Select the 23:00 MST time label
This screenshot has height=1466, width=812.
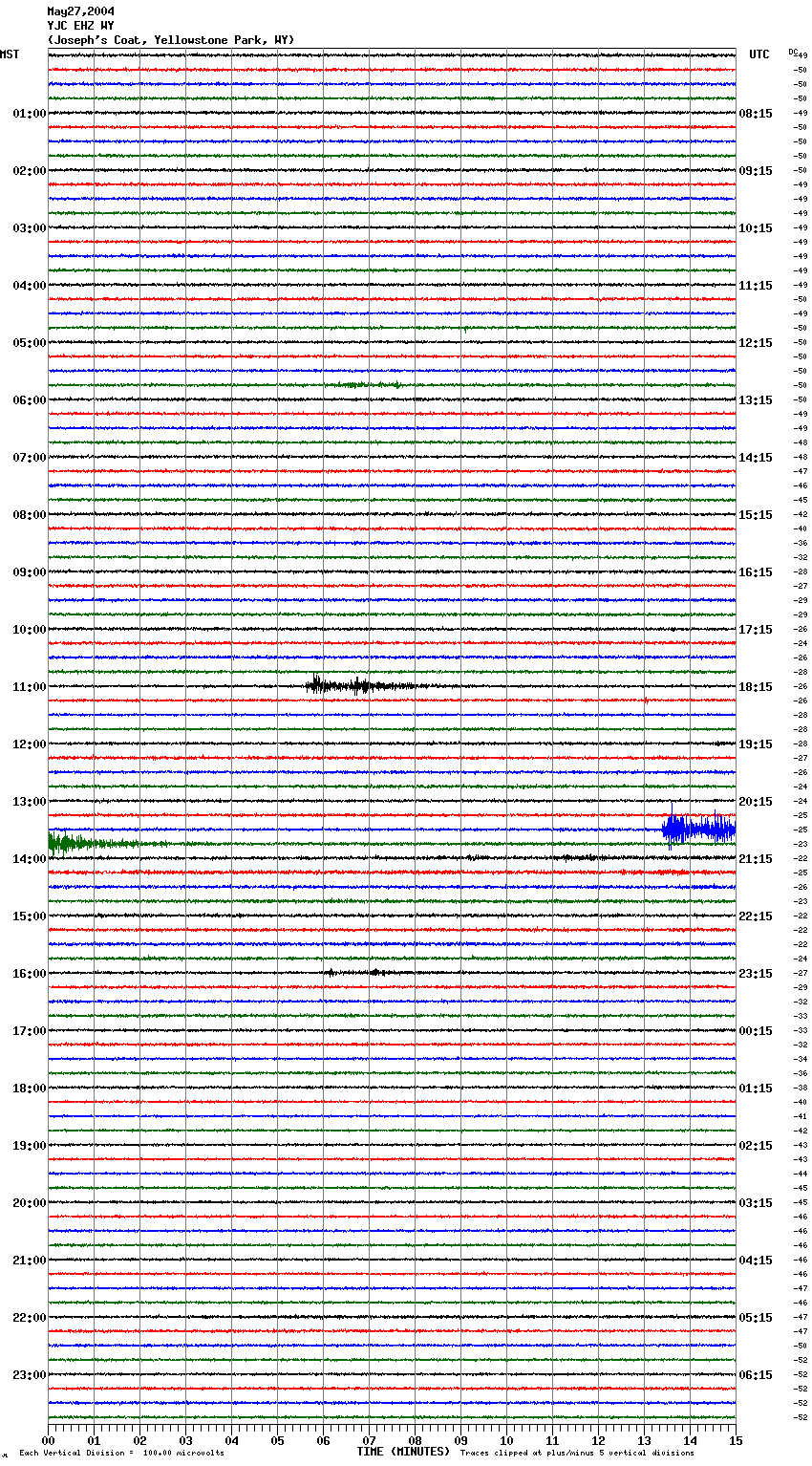coord(30,1375)
